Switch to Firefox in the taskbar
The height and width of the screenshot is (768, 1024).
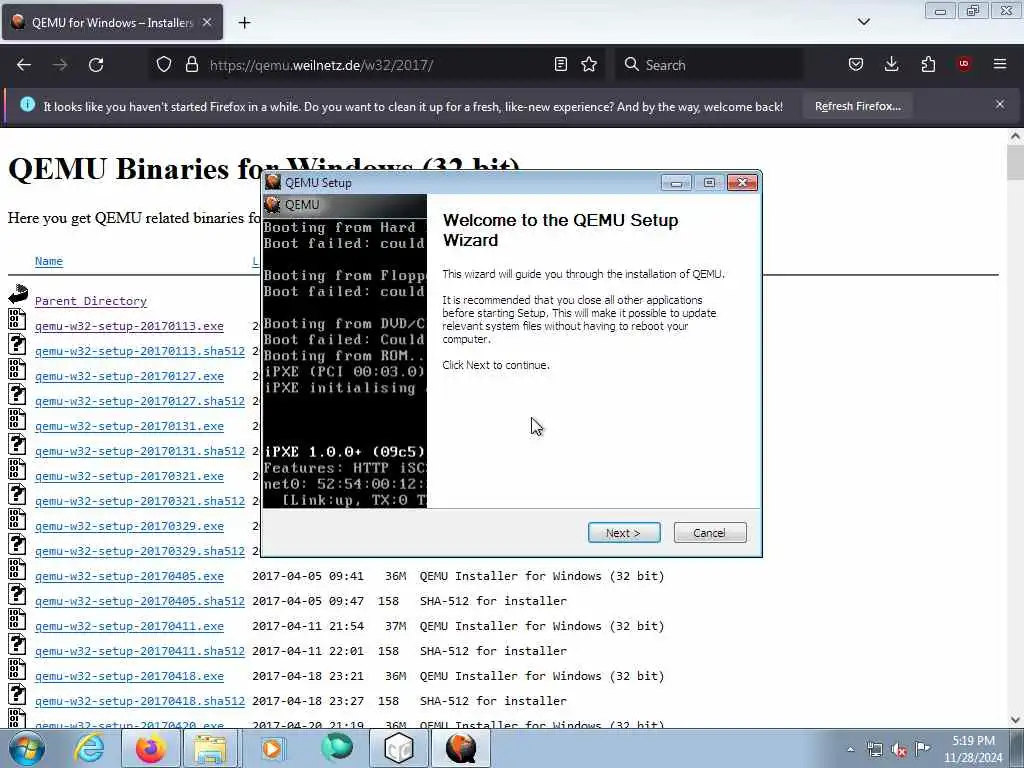[151, 748]
